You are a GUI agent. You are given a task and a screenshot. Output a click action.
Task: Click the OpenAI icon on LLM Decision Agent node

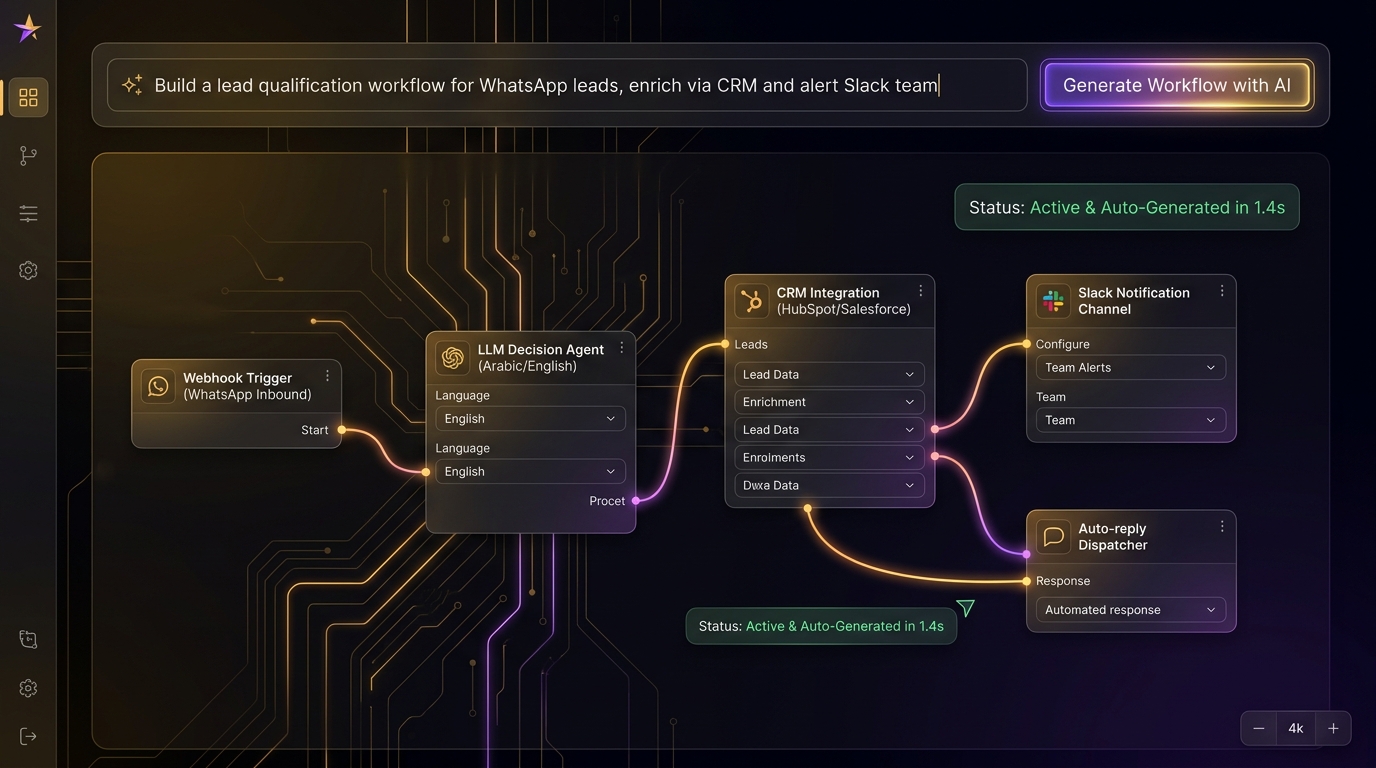point(453,358)
